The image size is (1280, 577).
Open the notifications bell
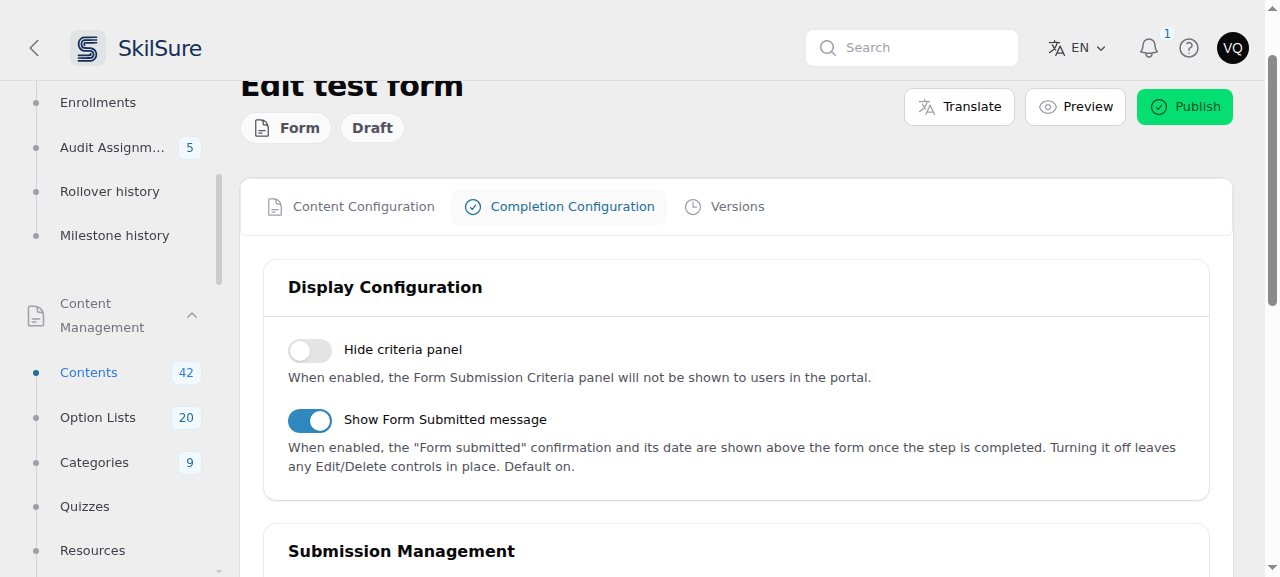[1149, 48]
